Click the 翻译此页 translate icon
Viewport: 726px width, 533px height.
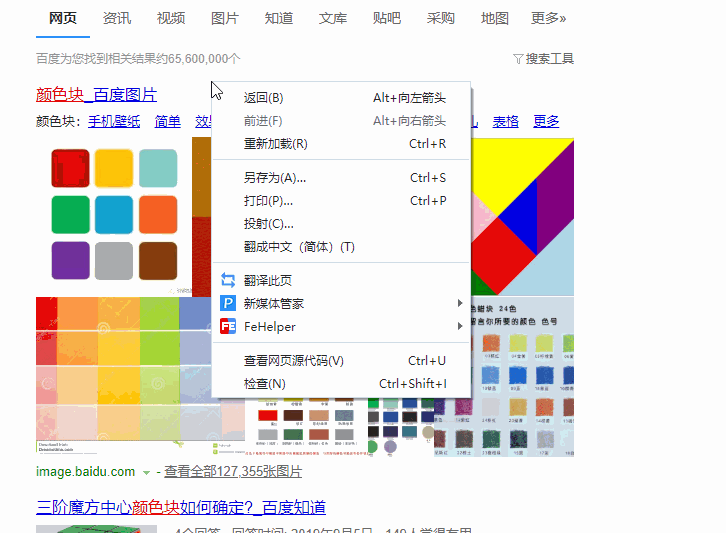[x=228, y=280]
